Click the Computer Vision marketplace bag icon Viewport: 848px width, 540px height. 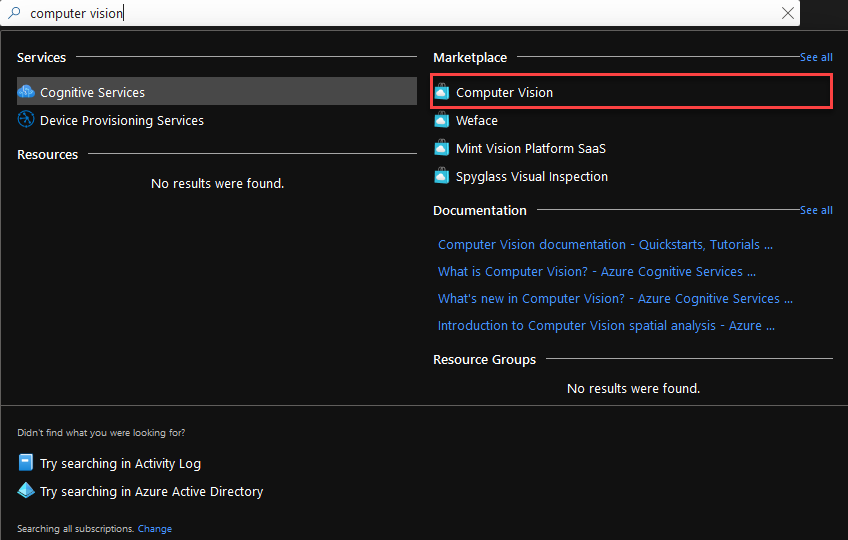point(442,92)
